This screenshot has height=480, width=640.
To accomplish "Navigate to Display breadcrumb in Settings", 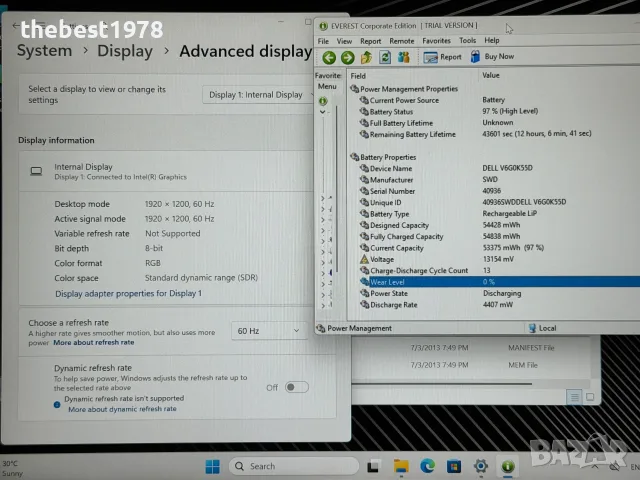I will [125, 51].
